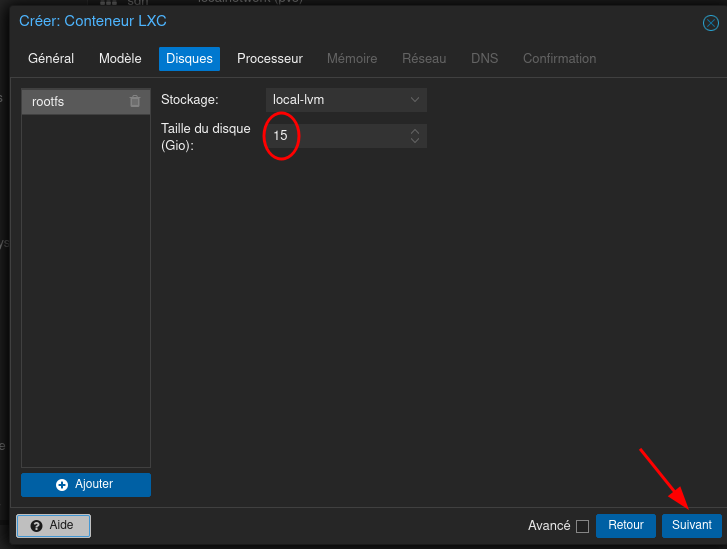Select the Disques tab
This screenshot has height=549, width=727.
coord(189,59)
